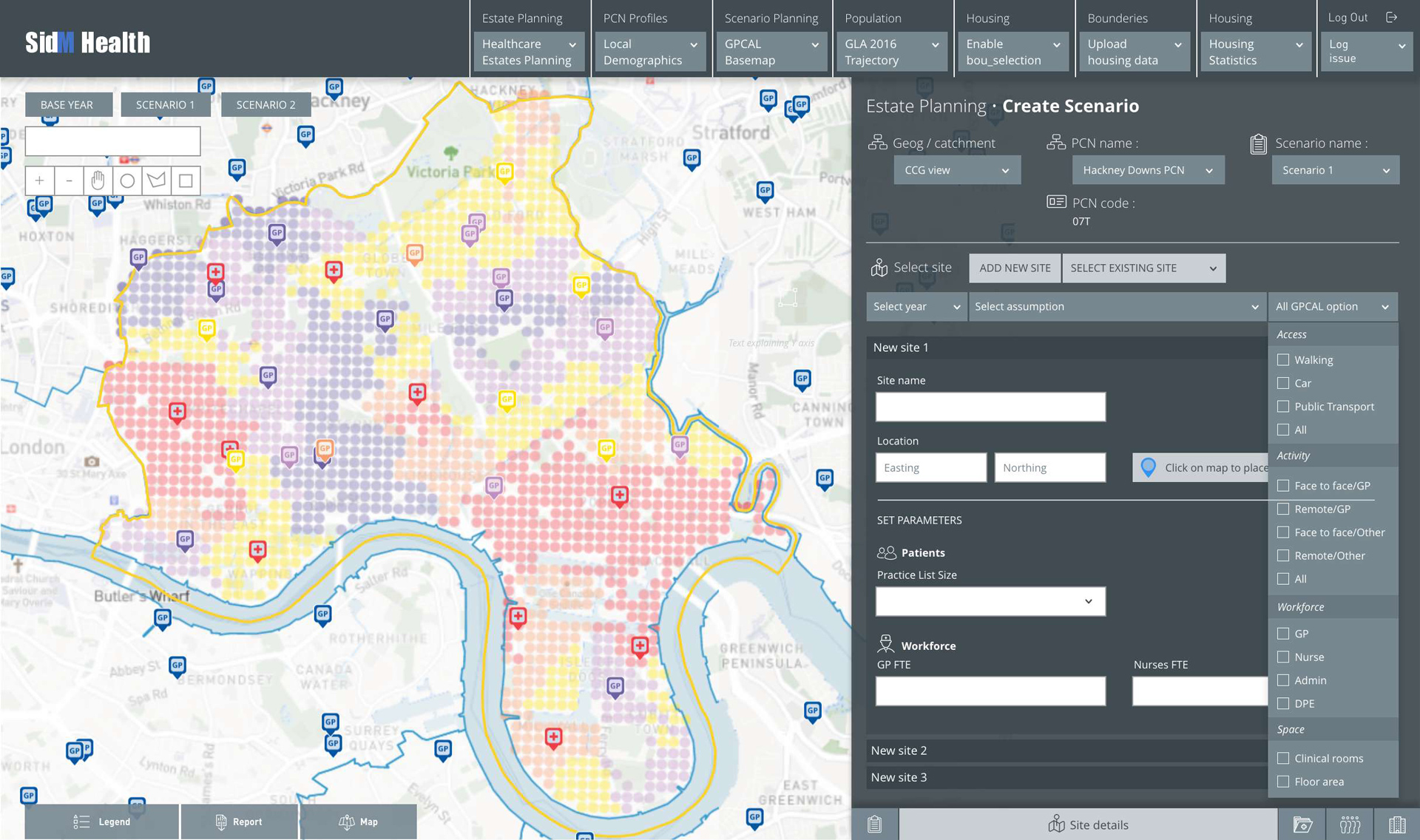
Task: Check the Face to face/GP option
Action: (1283, 486)
